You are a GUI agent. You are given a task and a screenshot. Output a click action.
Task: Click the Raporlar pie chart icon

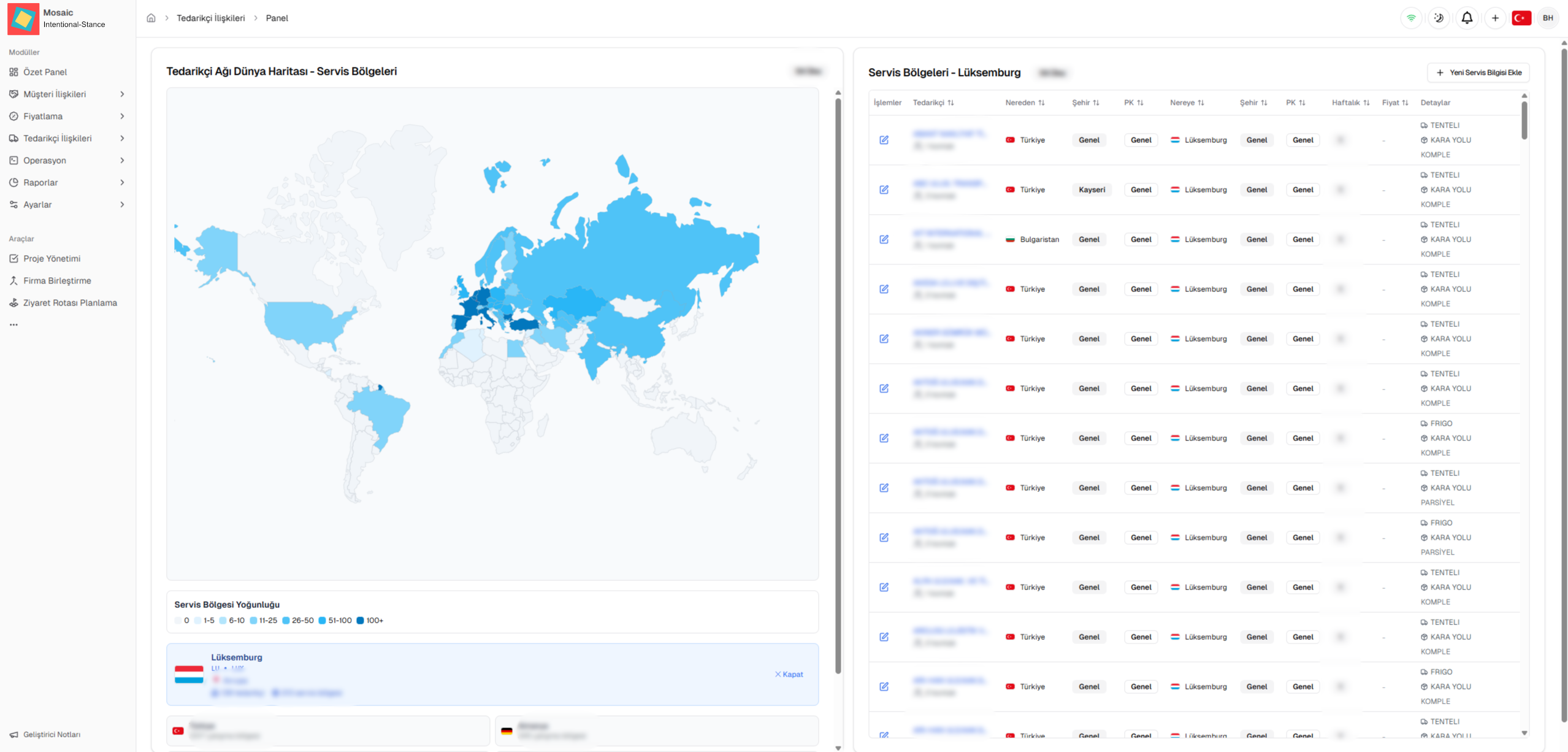pos(13,182)
